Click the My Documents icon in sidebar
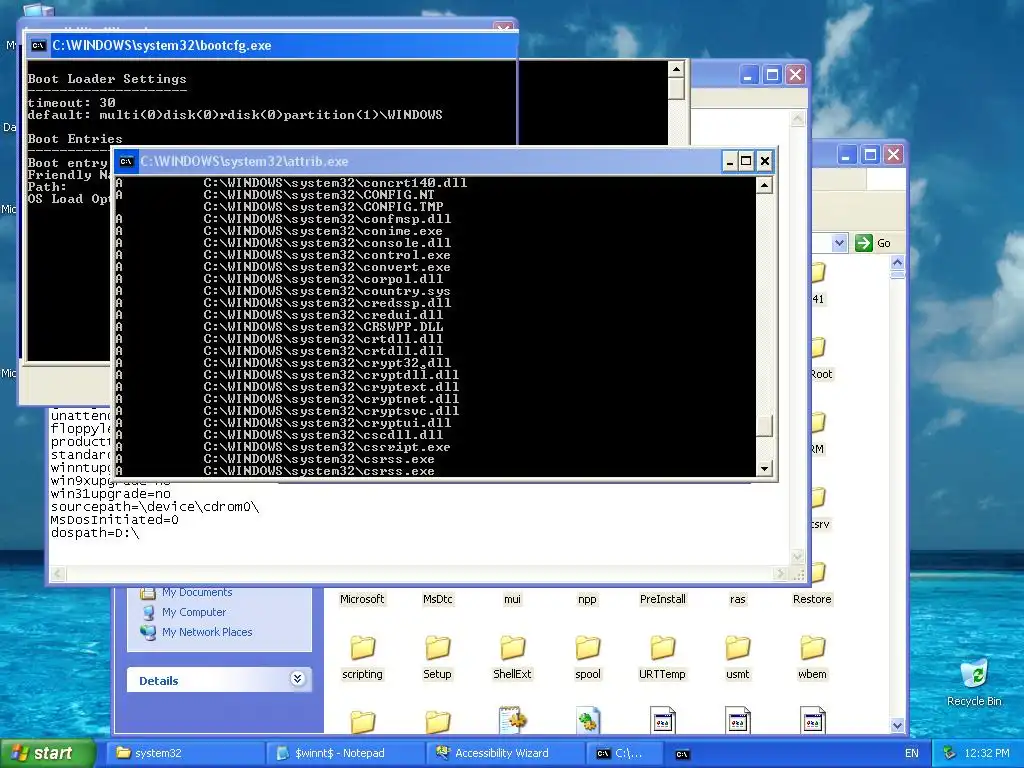Image resolution: width=1024 pixels, height=768 pixels. coord(148,593)
